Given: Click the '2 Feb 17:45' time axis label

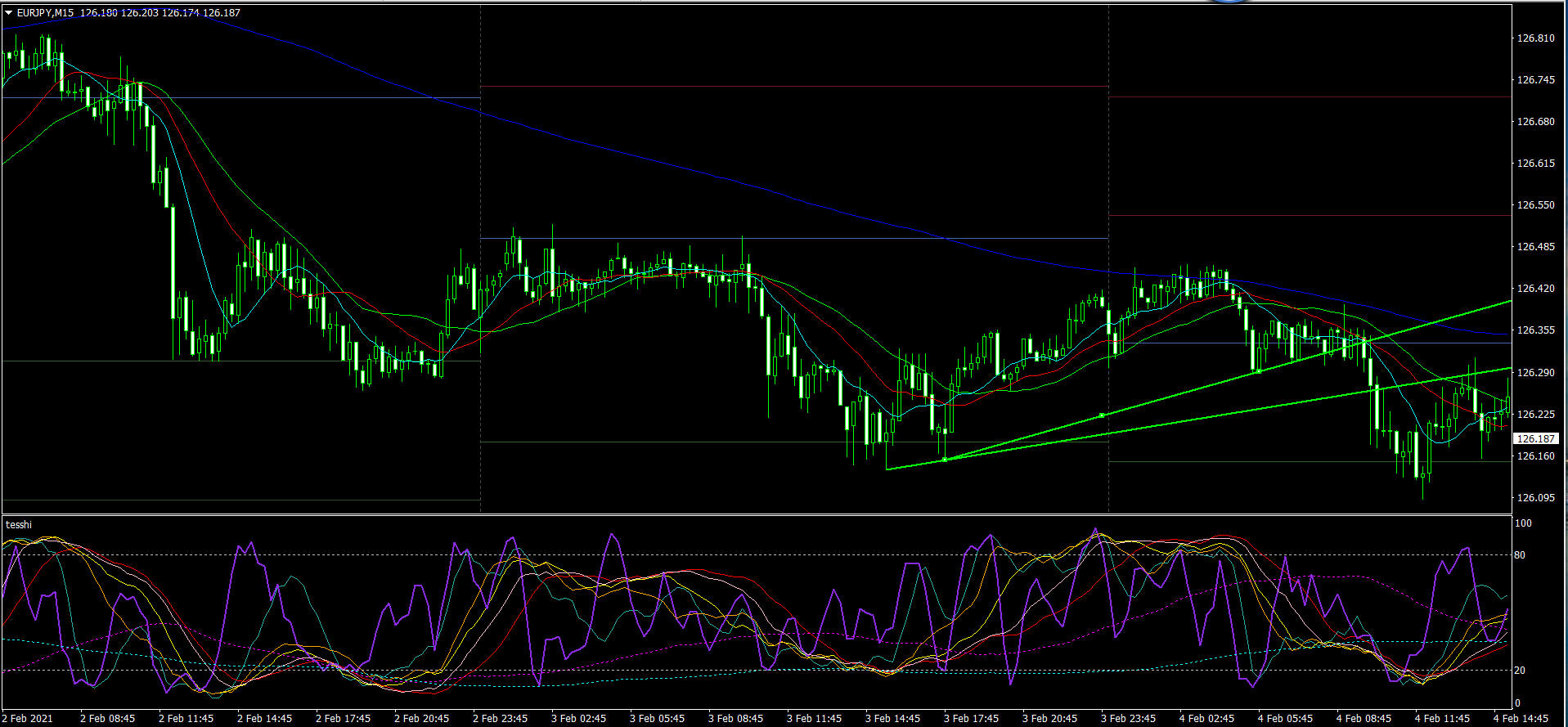Looking at the screenshot, I should pyautogui.click(x=343, y=719).
